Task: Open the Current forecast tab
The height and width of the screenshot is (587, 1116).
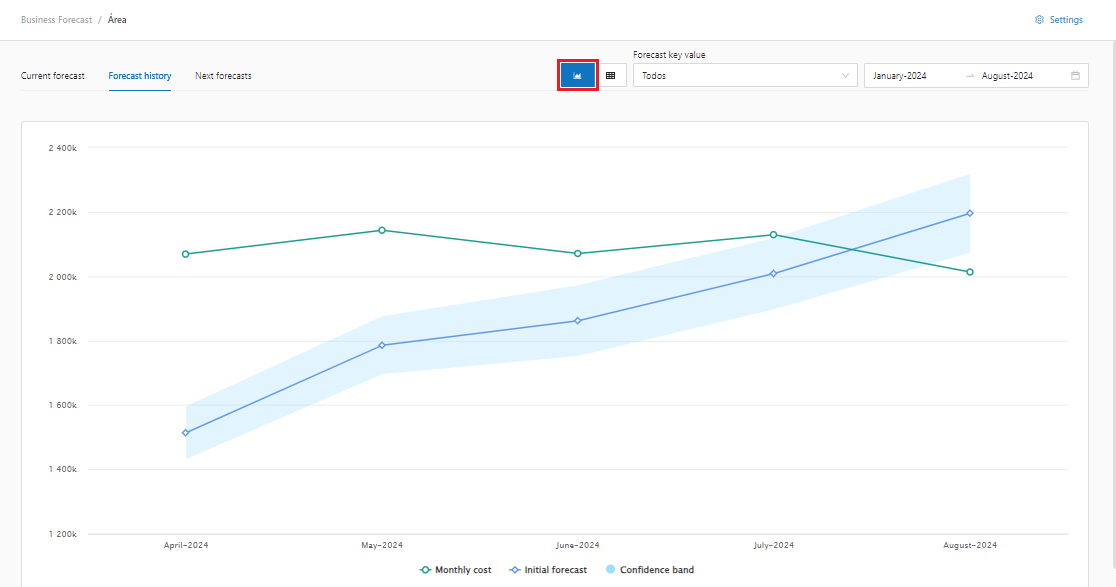Action: pos(53,76)
